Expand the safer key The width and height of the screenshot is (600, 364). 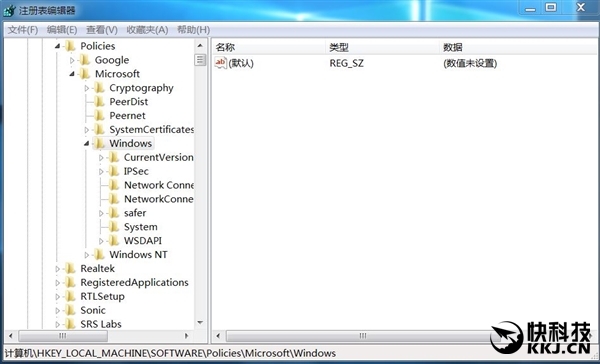(x=101, y=213)
